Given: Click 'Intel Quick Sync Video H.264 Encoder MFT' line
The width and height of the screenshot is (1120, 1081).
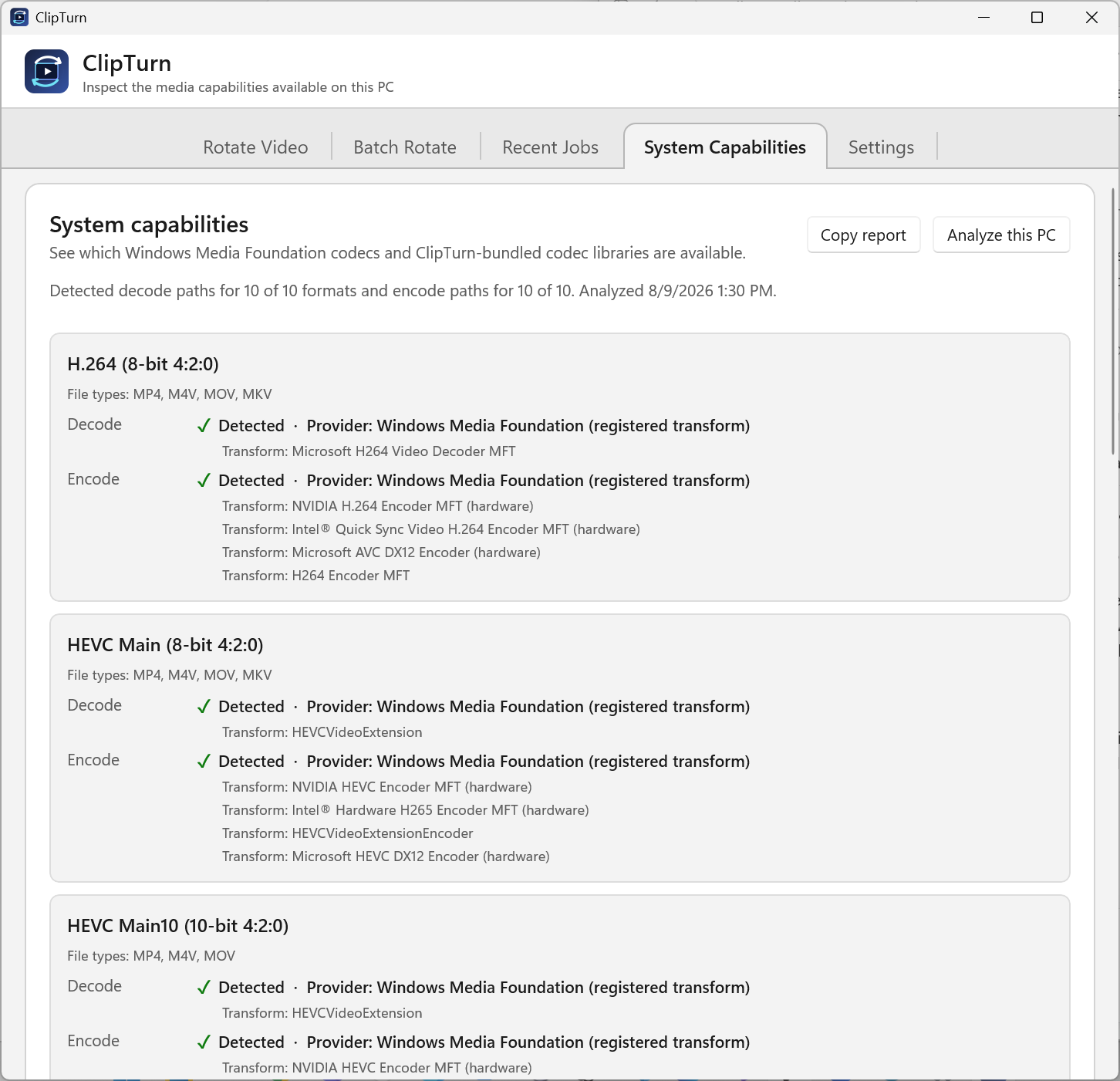Looking at the screenshot, I should click(431, 529).
